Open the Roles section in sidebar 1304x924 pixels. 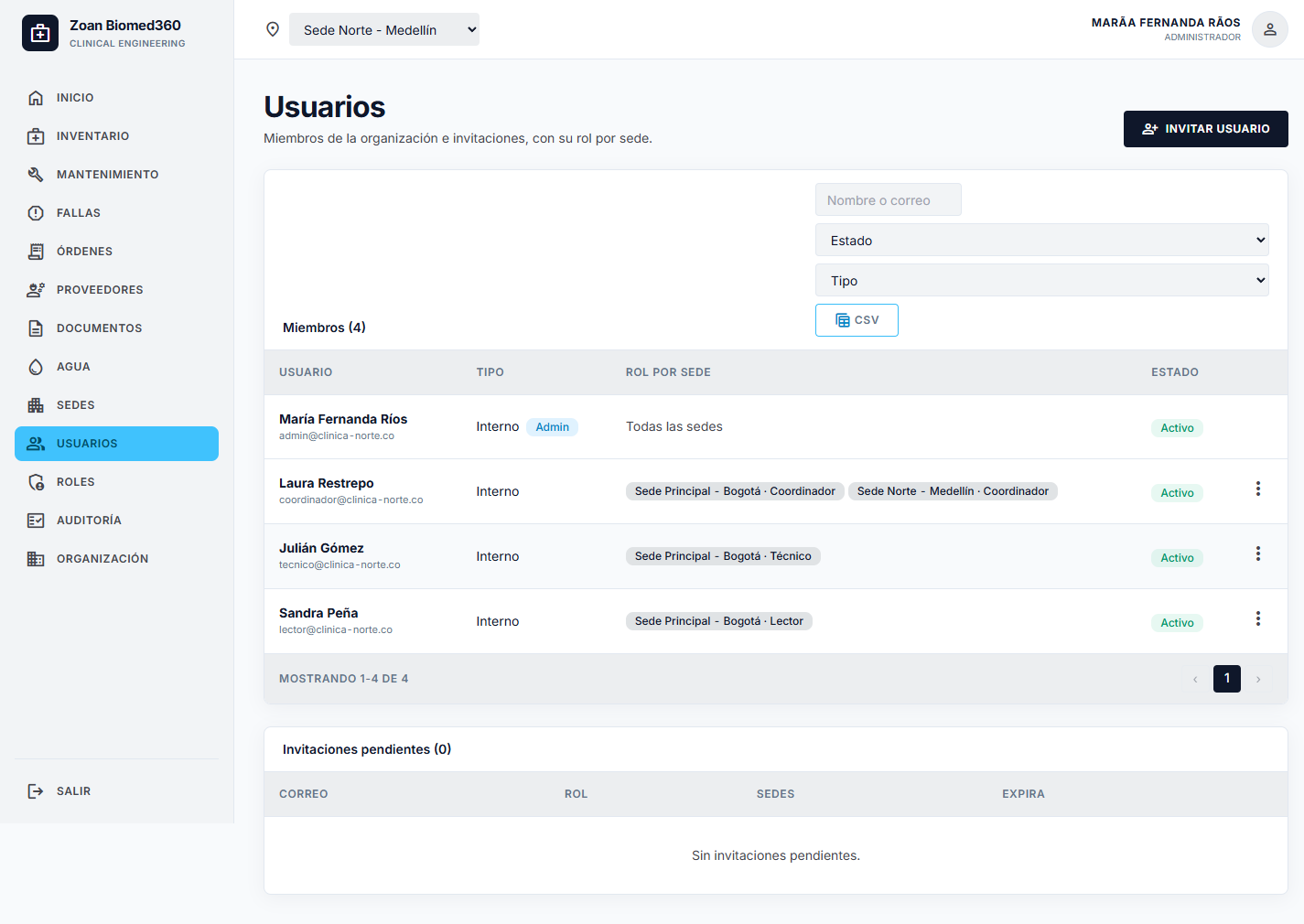click(116, 482)
